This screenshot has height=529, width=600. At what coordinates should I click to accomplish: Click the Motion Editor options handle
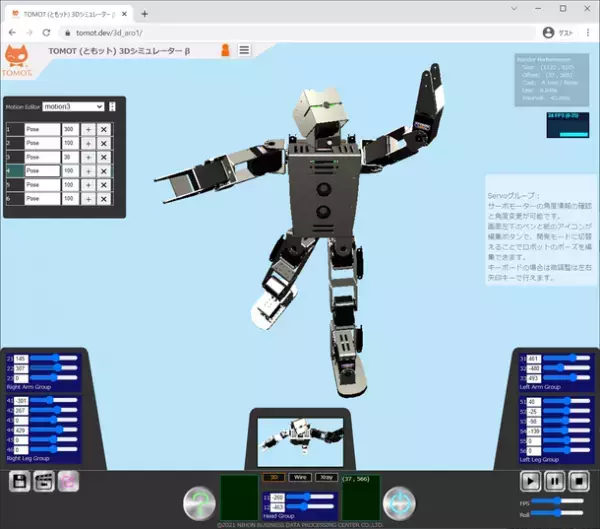(x=112, y=106)
